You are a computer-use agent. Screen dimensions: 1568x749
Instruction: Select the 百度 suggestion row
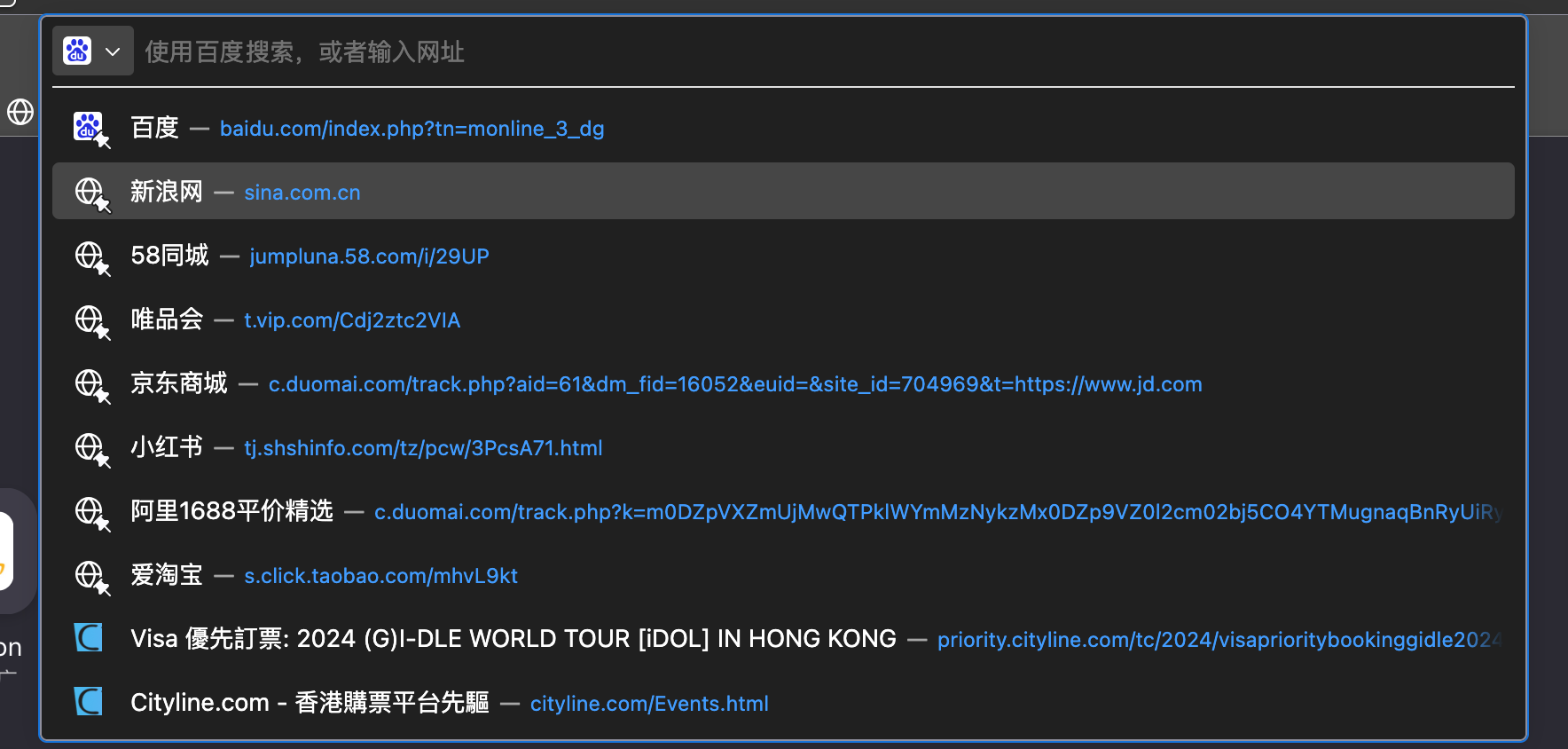coord(783,128)
